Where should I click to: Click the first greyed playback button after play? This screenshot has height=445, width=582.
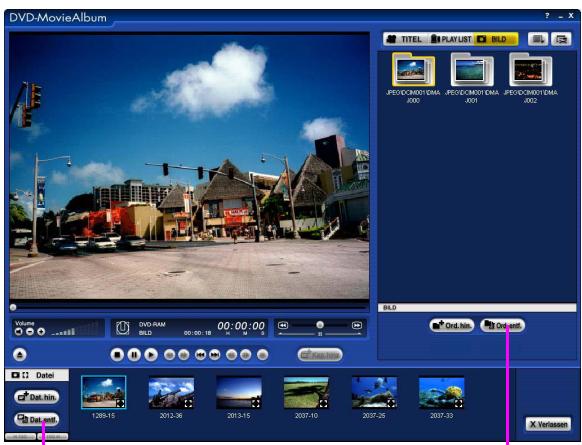click(x=169, y=355)
